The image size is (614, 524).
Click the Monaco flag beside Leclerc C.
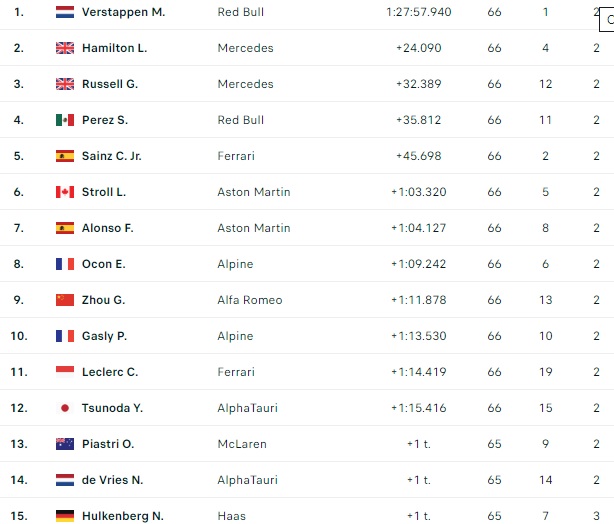pos(65,372)
